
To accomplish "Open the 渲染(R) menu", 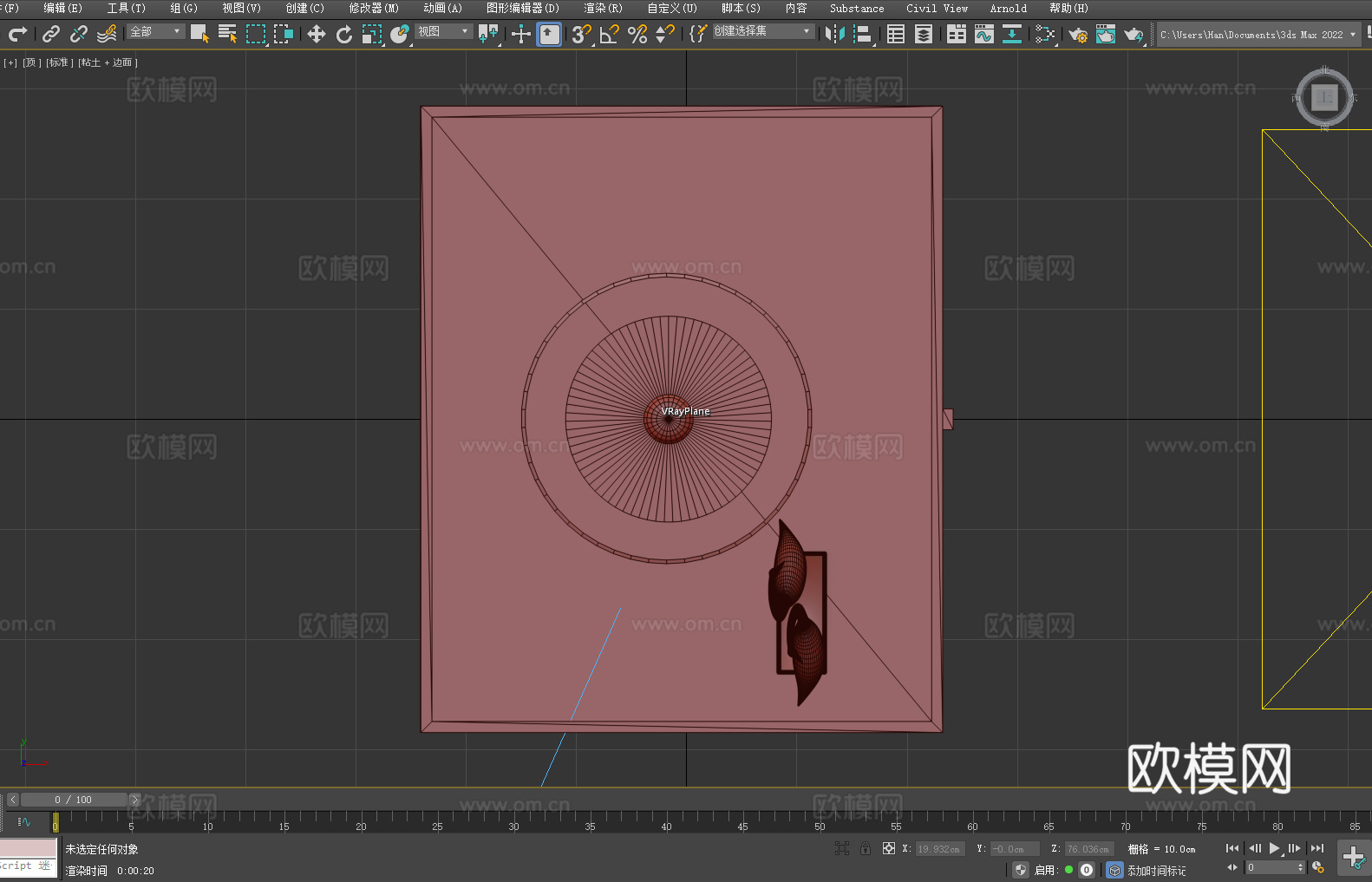I will 604,8.
